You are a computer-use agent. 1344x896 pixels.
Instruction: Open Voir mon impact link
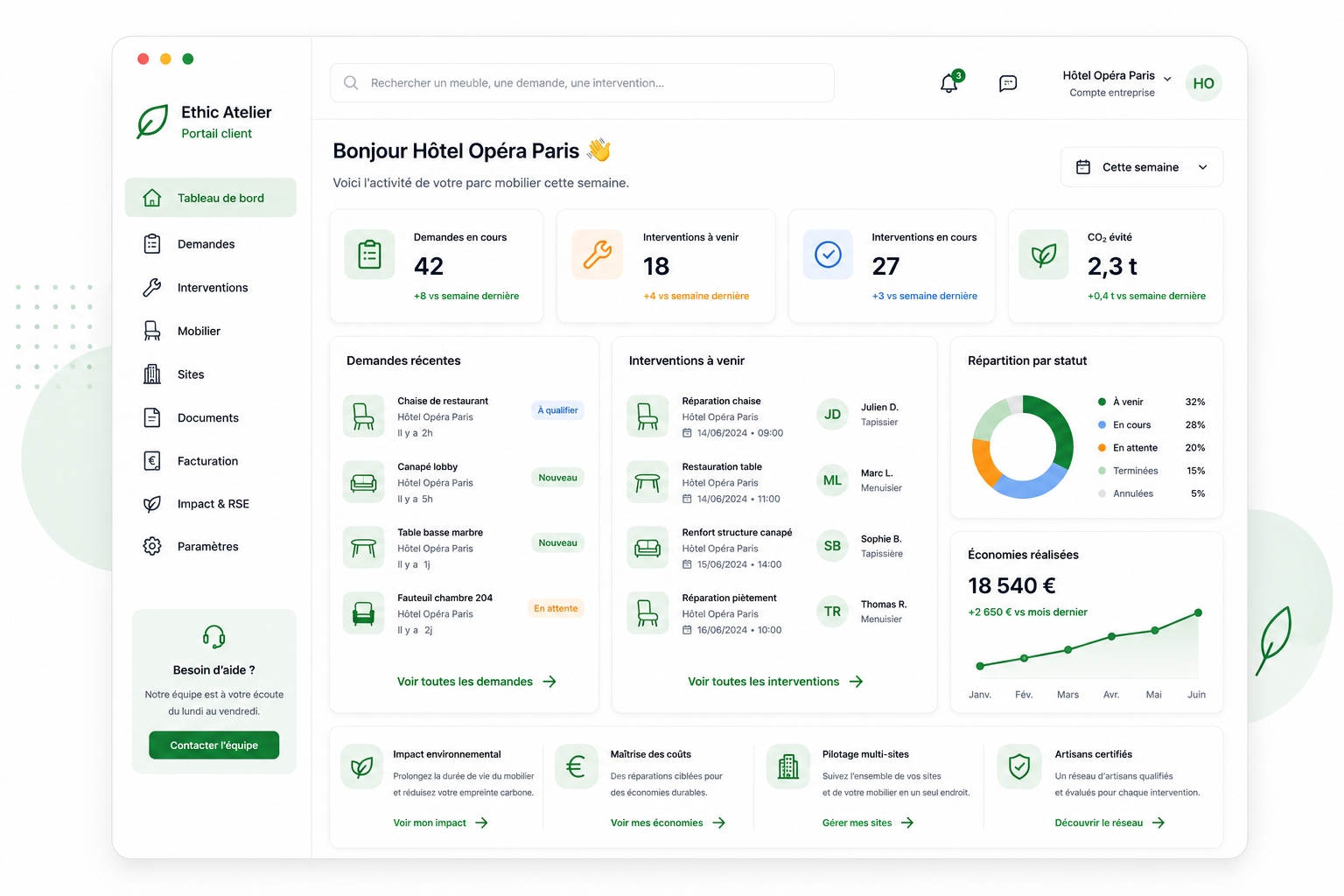pyautogui.click(x=440, y=822)
